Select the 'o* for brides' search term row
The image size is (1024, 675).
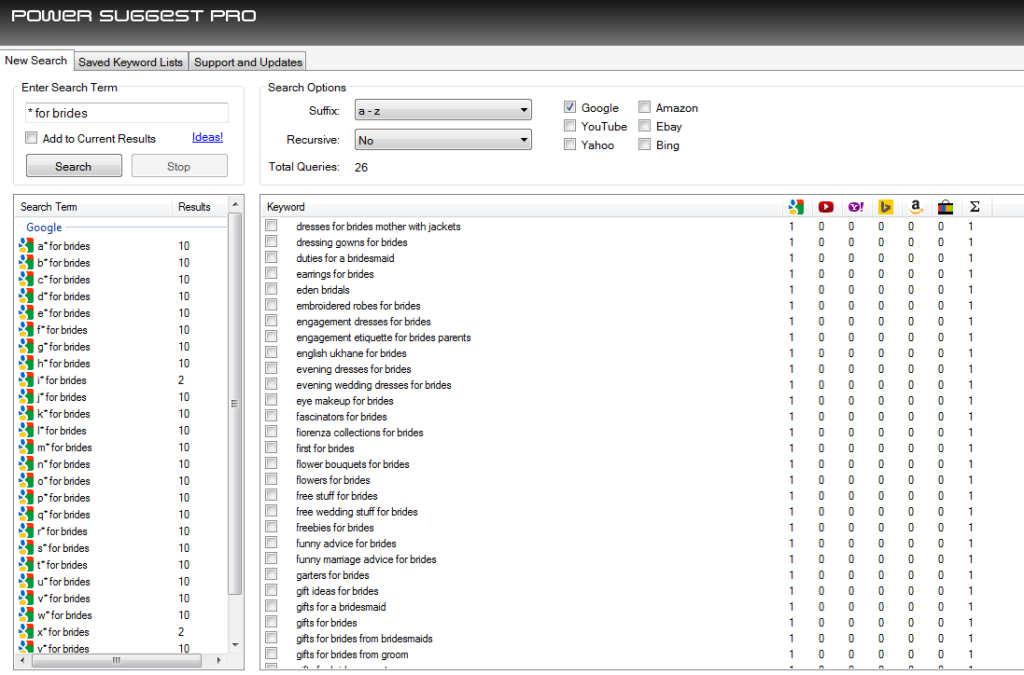[x=121, y=481]
